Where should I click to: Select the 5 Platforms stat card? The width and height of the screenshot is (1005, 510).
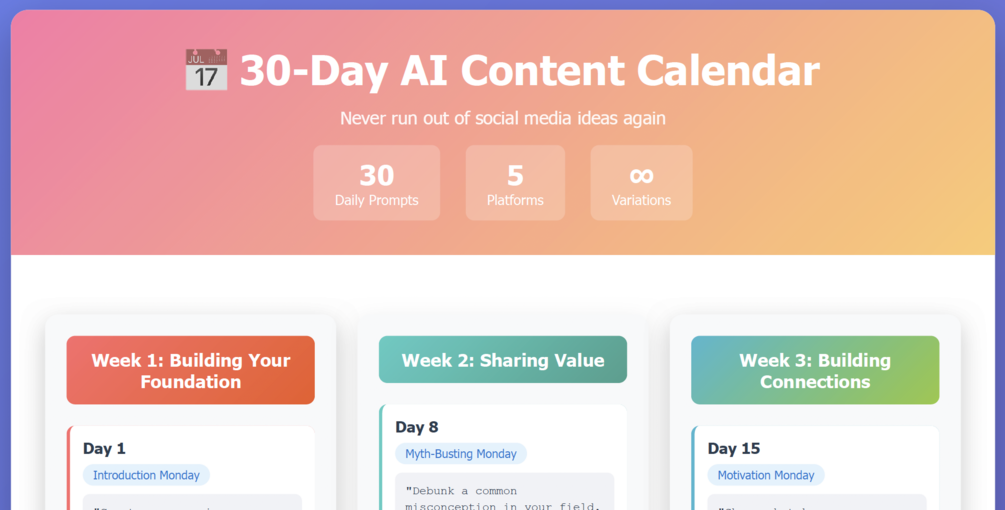[x=515, y=183]
